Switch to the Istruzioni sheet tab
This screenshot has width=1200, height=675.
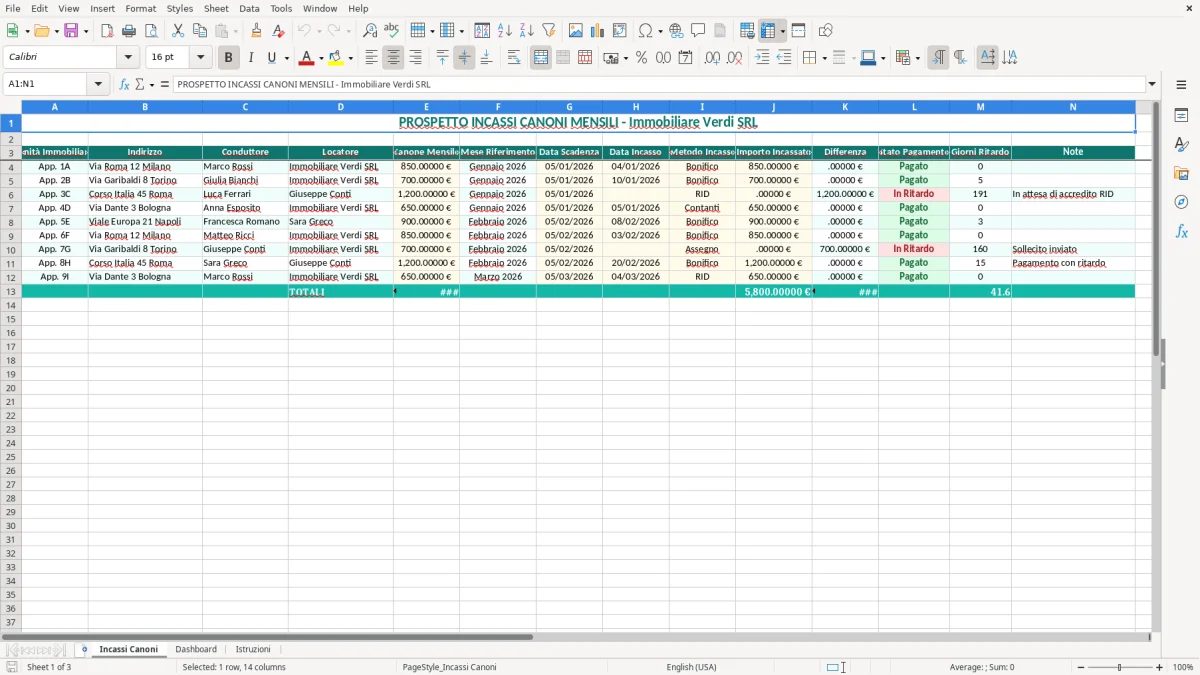253,650
